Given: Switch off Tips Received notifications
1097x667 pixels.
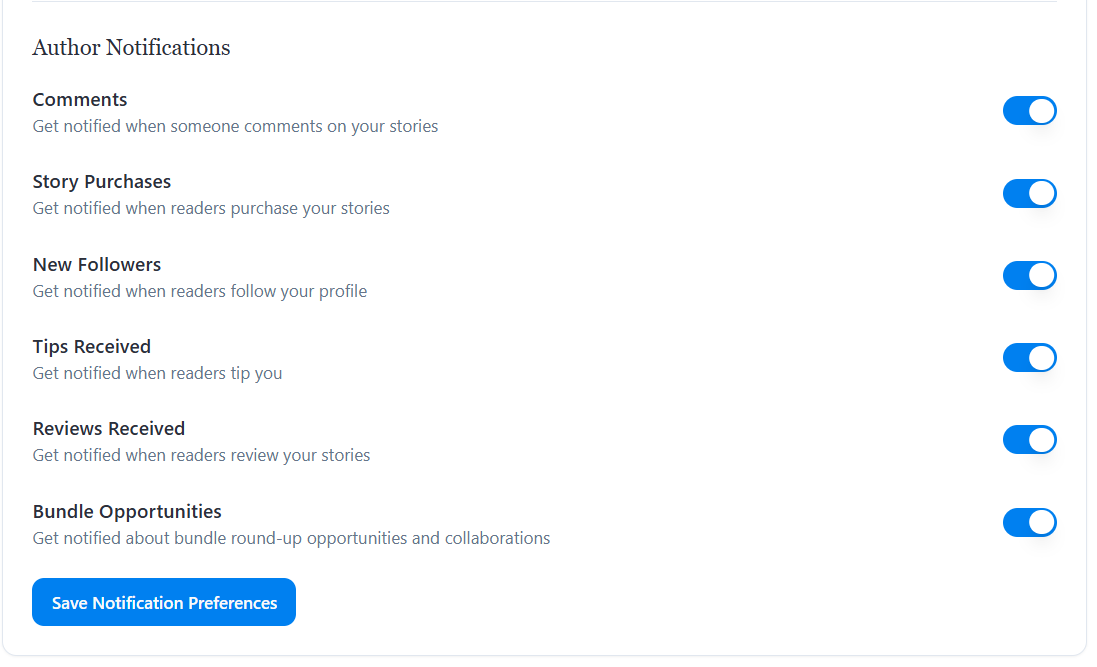Looking at the screenshot, I should point(1029,358).
